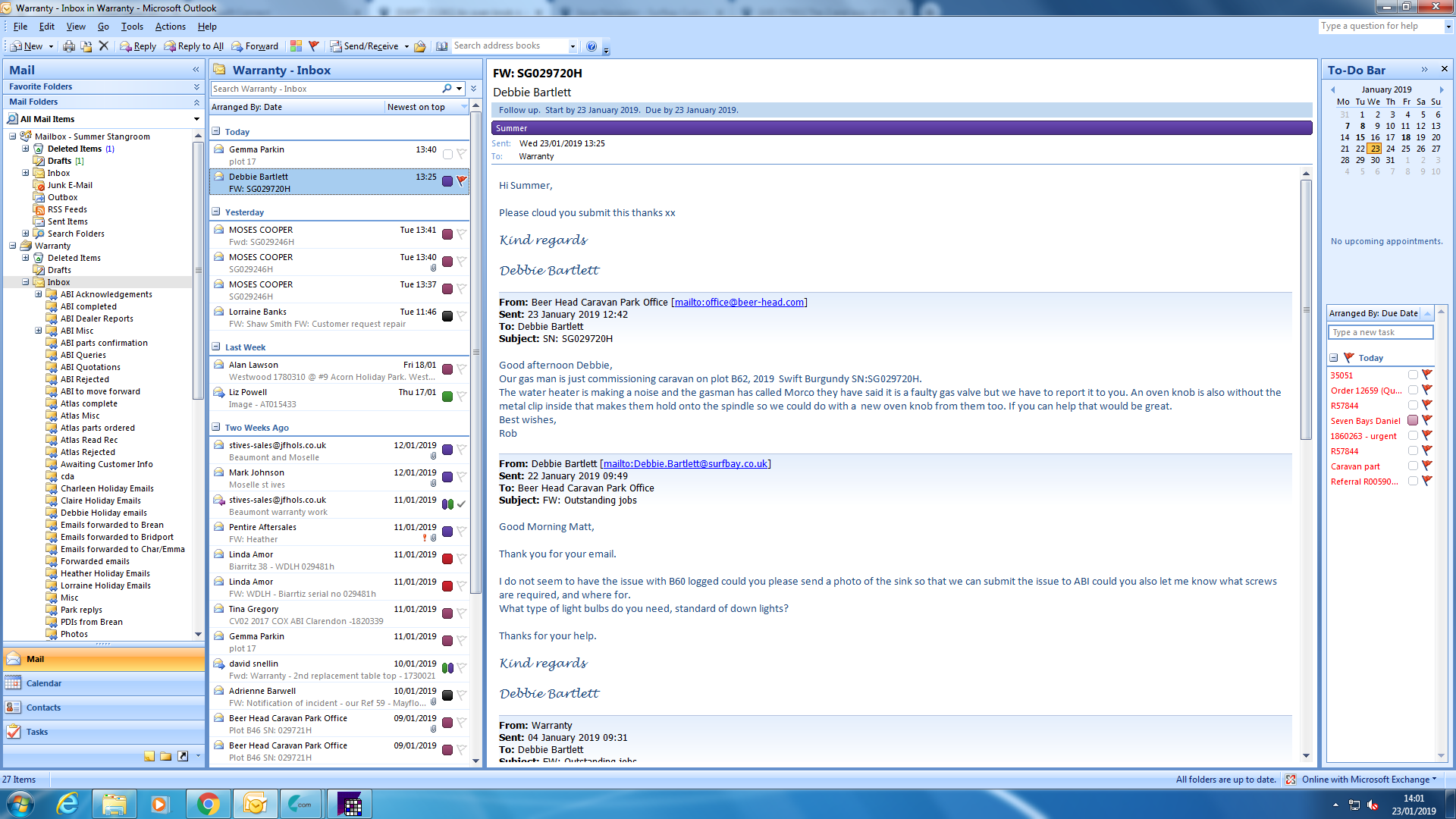Expand the ABI Acknowledgements folder
The width and height of the screenshot is (1456, 819).
(x=38, y=294)
